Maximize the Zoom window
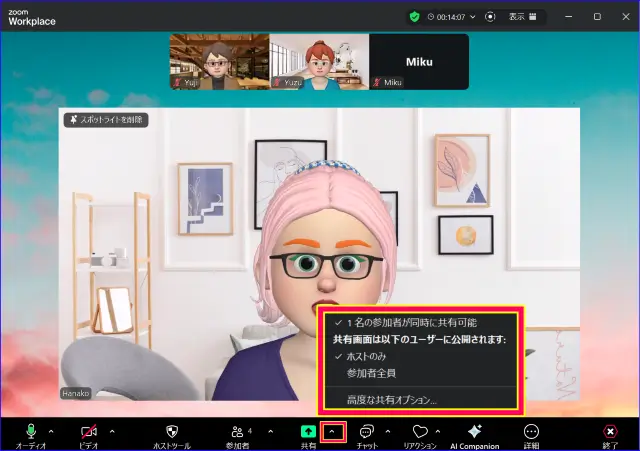 click(597, 17)
